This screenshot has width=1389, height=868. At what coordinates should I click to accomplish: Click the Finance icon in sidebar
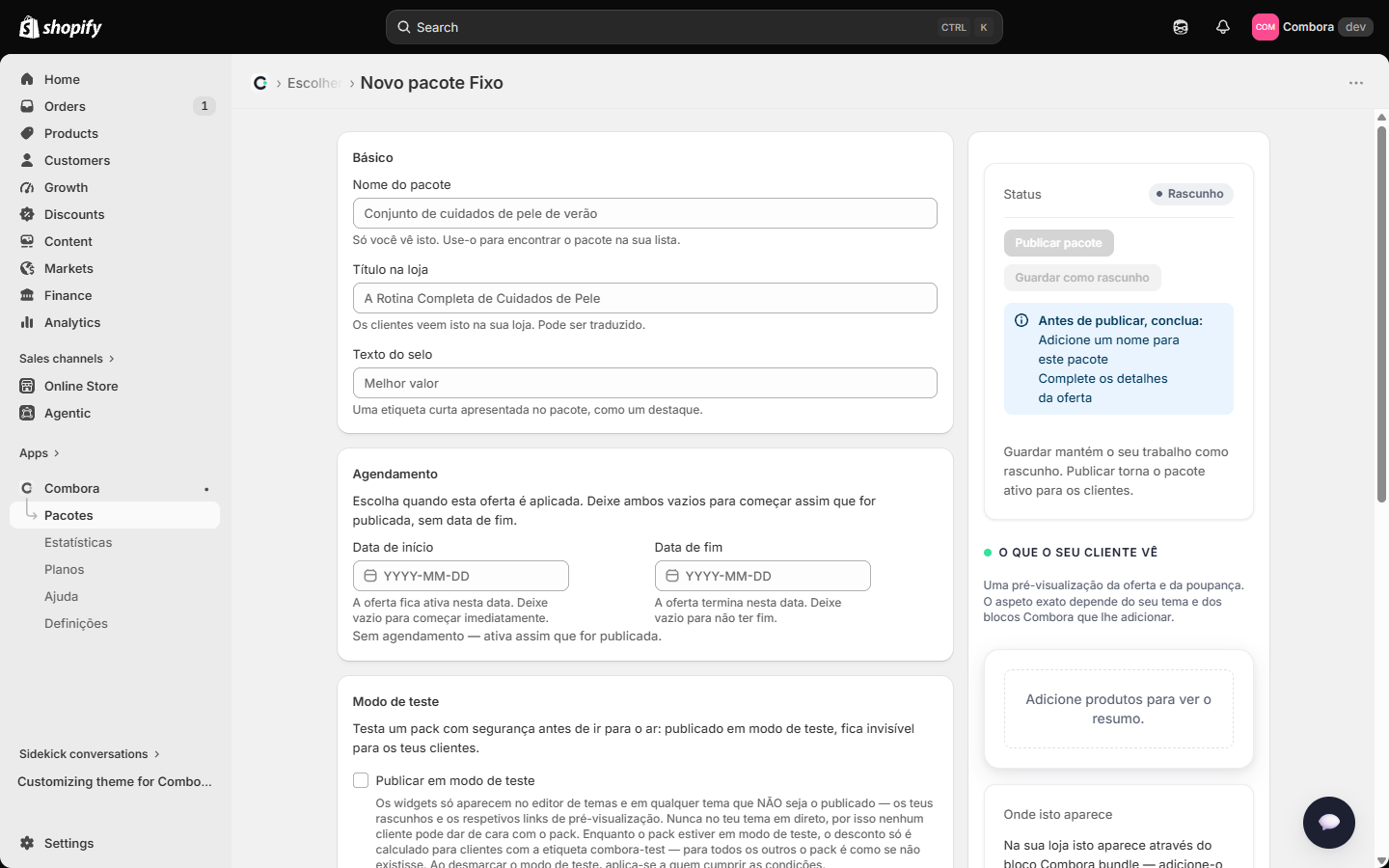[27, 295]
